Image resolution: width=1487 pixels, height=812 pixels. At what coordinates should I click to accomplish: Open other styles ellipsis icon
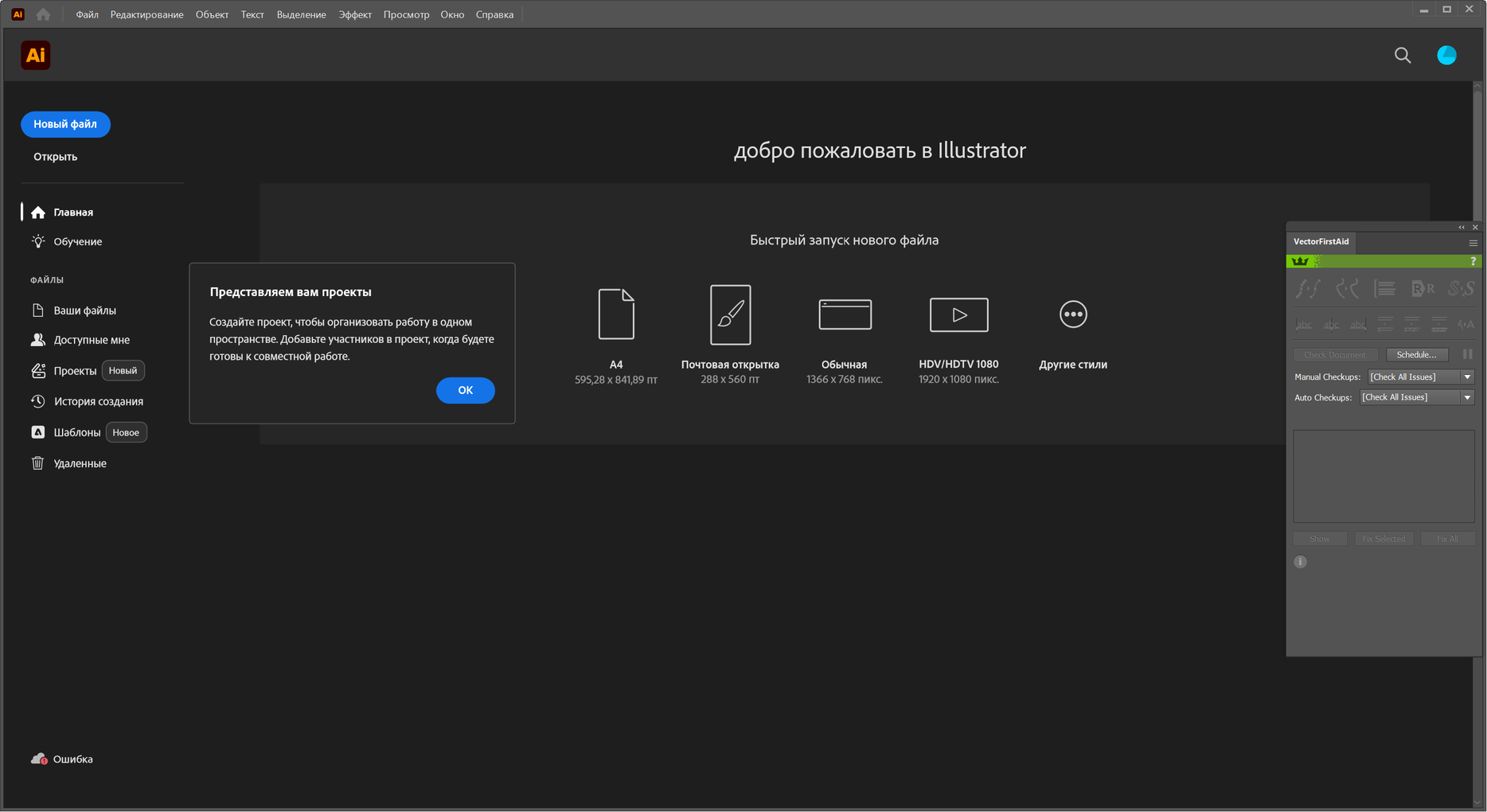coord(1072,314)
